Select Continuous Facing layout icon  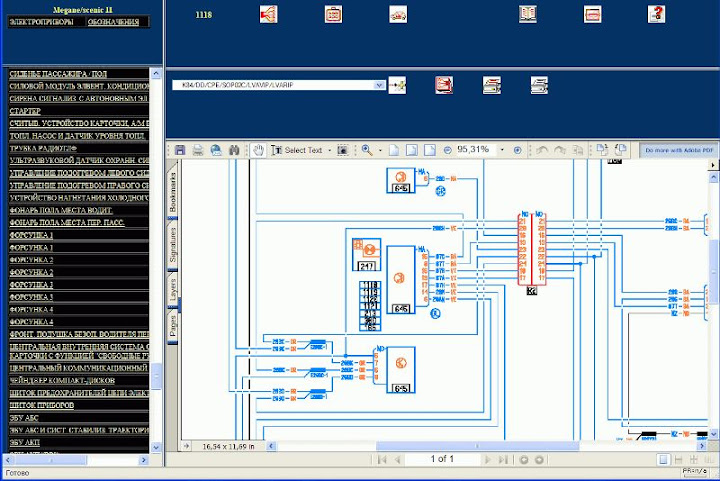click(x=693, y=459)
